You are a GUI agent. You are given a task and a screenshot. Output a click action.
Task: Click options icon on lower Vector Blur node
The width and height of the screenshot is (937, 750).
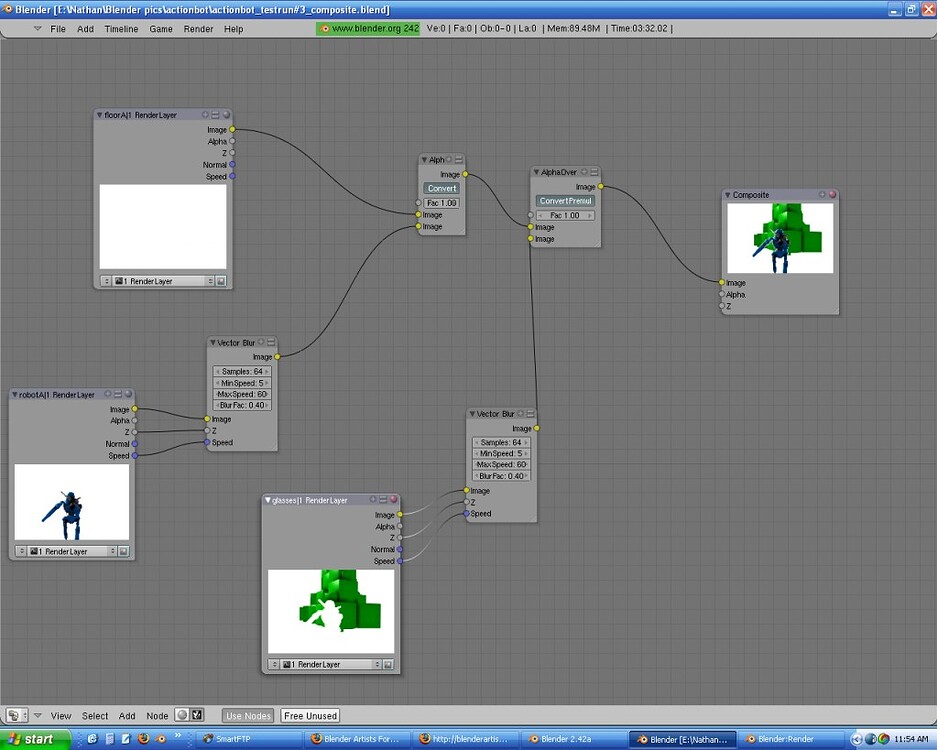(531, 414)
